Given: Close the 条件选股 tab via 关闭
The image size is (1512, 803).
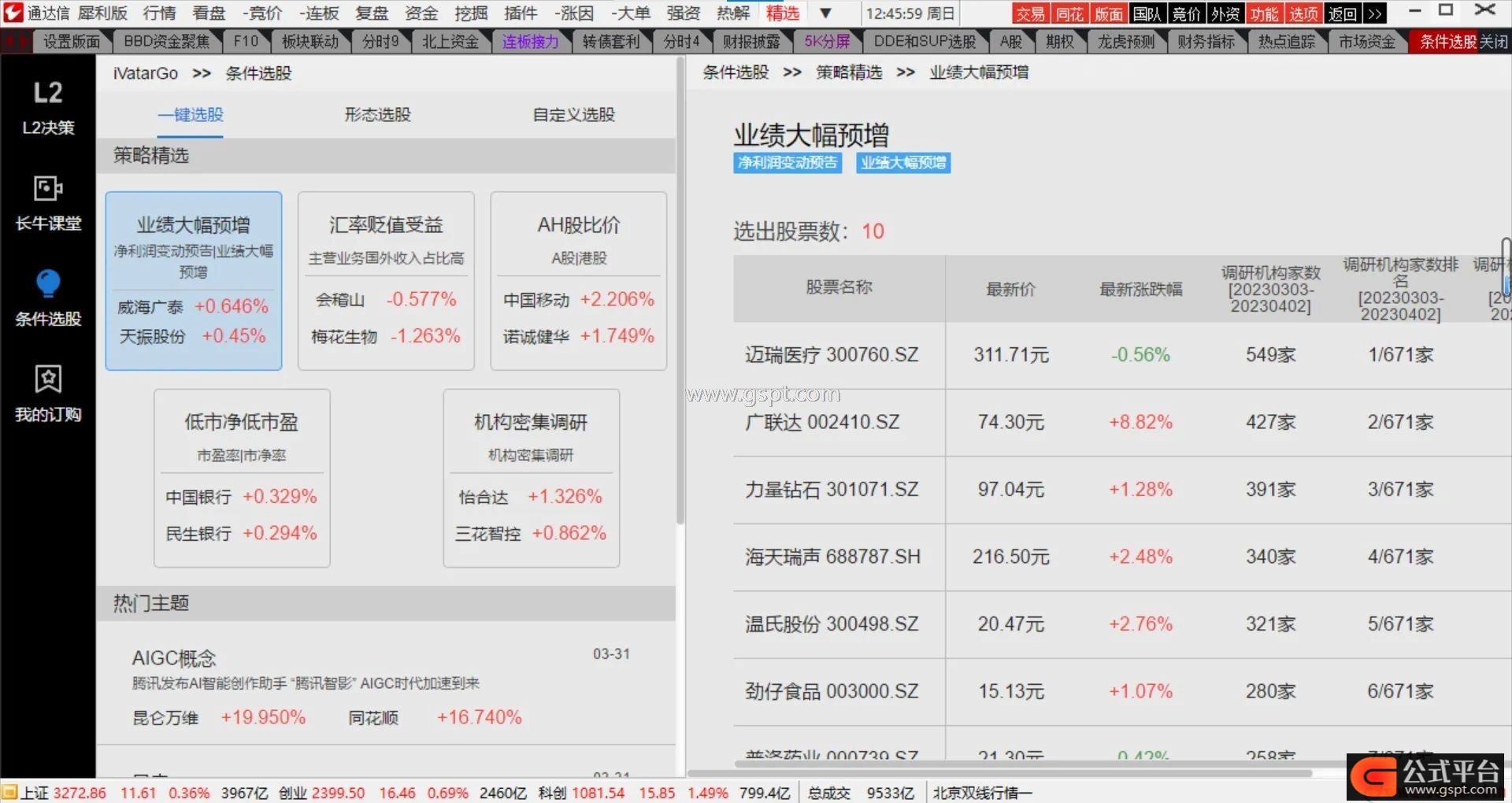Looking at the screenshot, I should [1494, 42].
